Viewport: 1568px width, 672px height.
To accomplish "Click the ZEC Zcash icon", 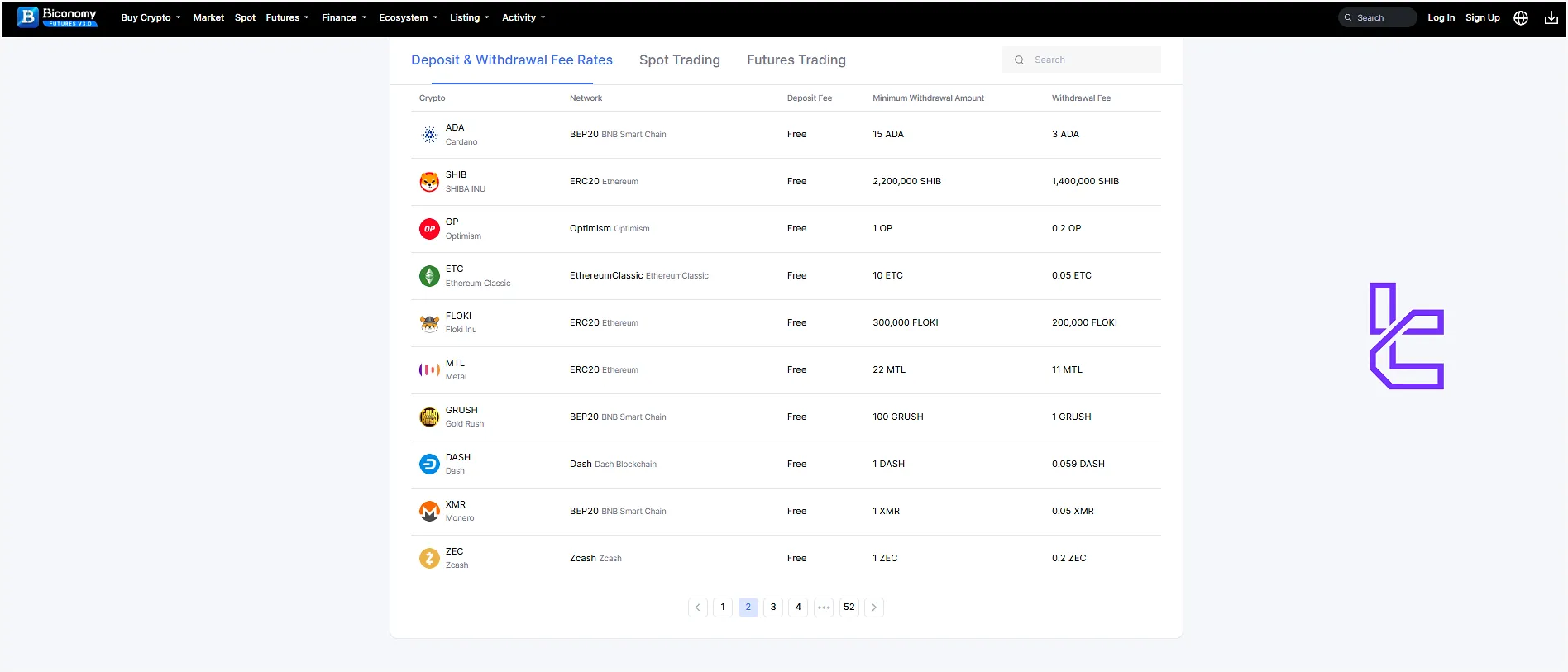I will [429, 559].
